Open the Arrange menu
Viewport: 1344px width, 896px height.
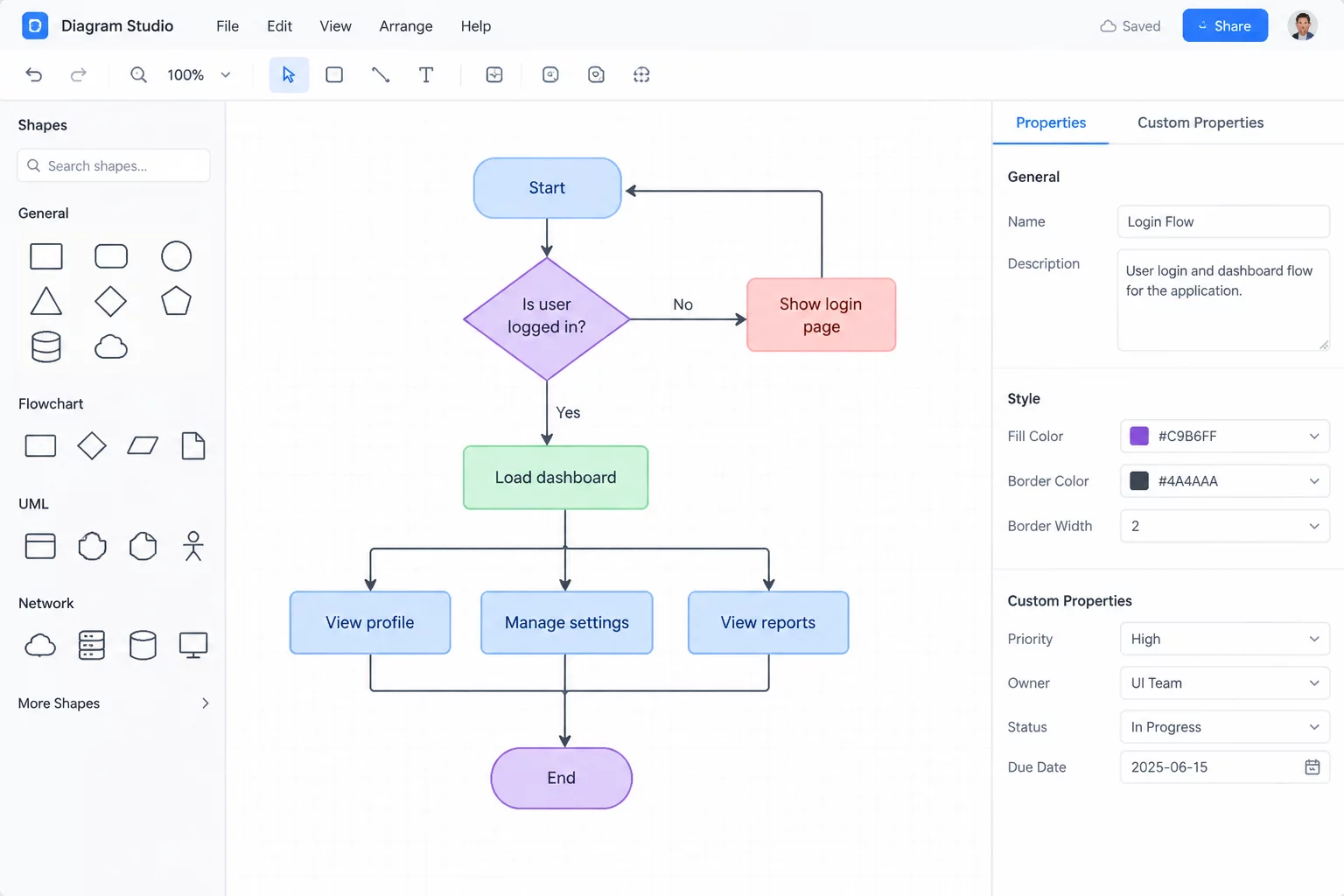[406, 26]
